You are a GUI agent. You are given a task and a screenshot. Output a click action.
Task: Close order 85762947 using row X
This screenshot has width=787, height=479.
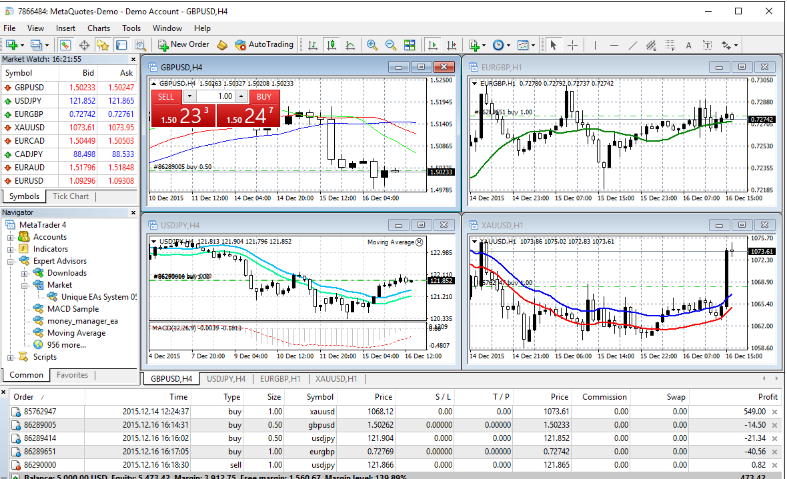click(x=775, y=412)
